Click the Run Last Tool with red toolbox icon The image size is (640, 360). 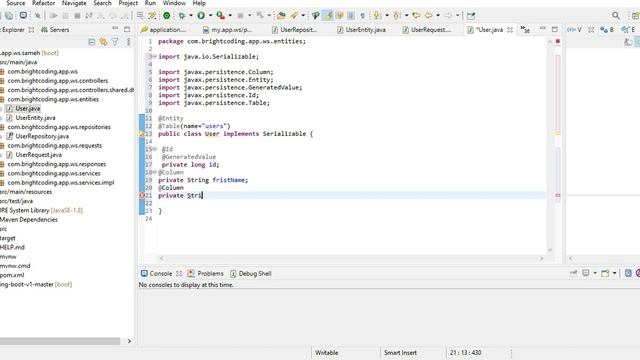tap(220, 16)
